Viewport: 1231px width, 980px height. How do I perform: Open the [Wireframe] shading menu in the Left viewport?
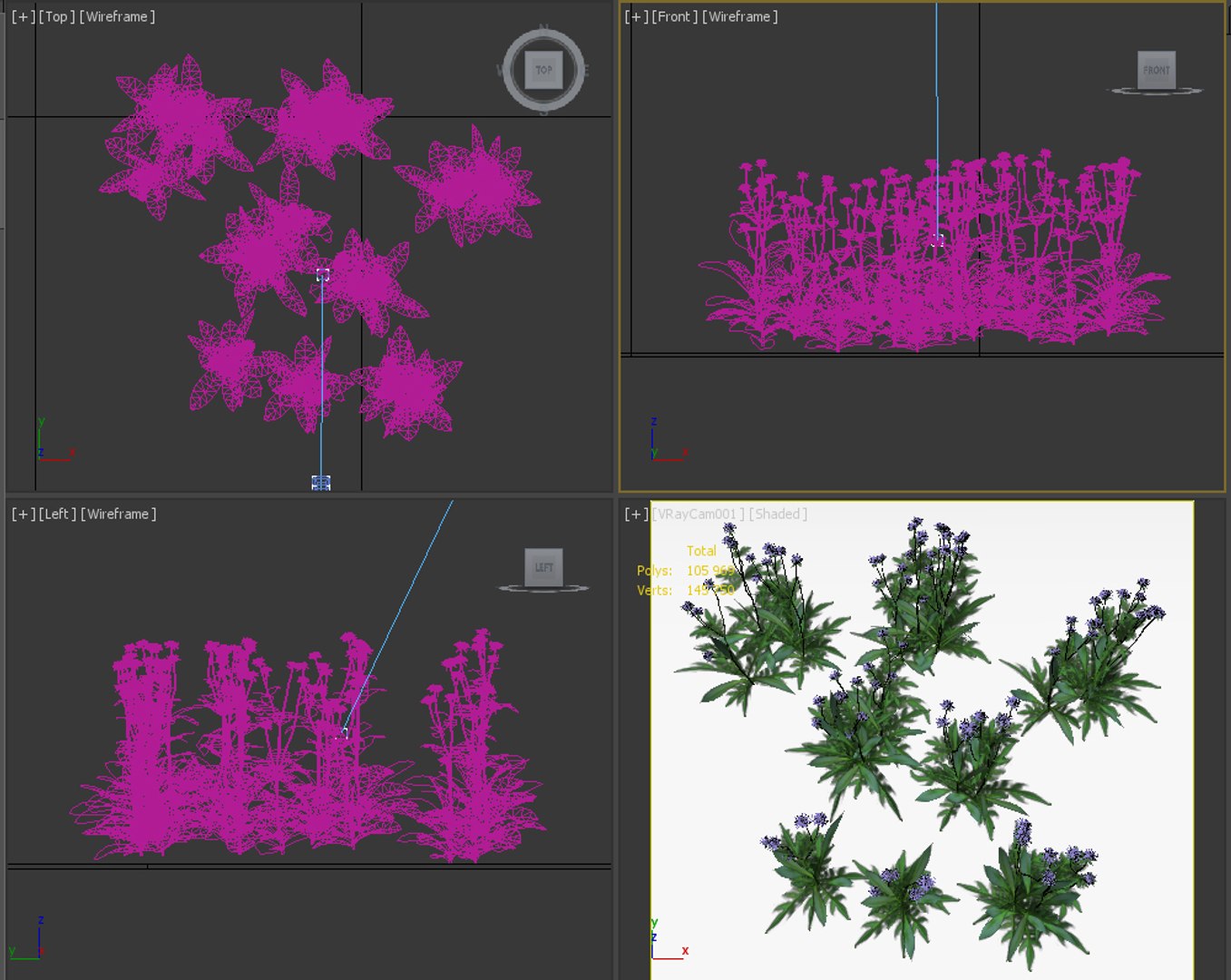click(x=119, y=514)
